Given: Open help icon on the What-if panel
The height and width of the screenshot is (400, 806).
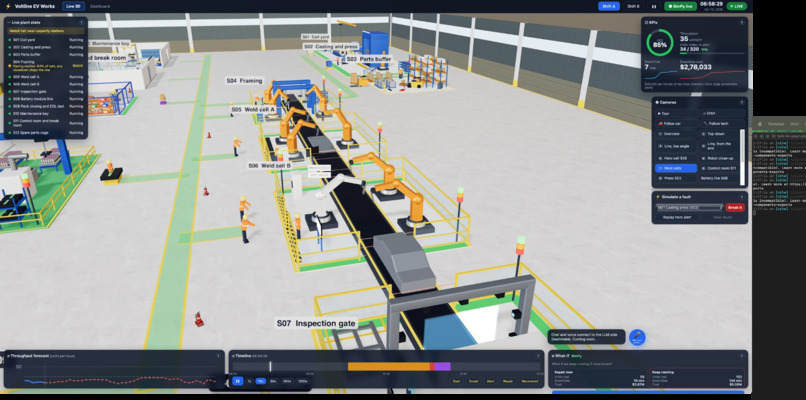Looking at the screenshot, I should click(741, 355).
